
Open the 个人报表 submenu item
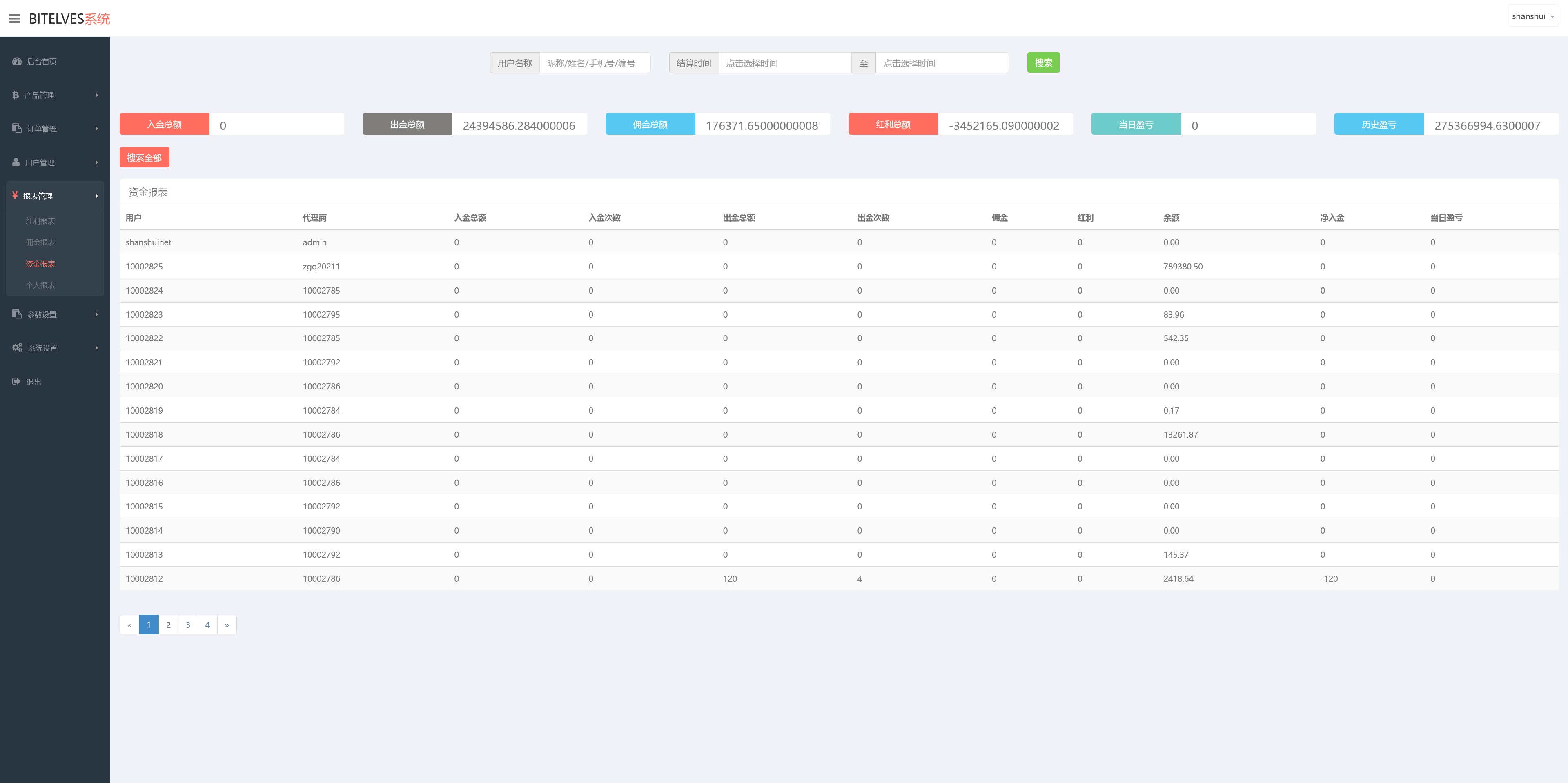pyautogui.click(x=40, y=285)
